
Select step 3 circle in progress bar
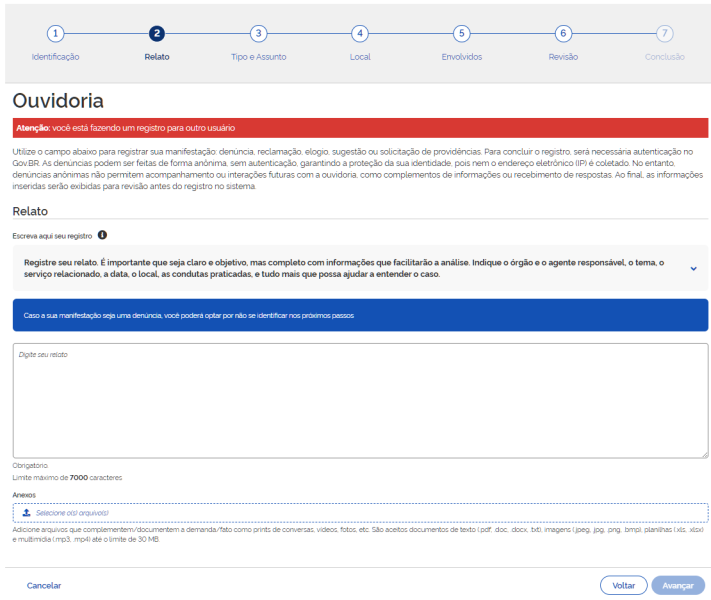tap(258, 33)
